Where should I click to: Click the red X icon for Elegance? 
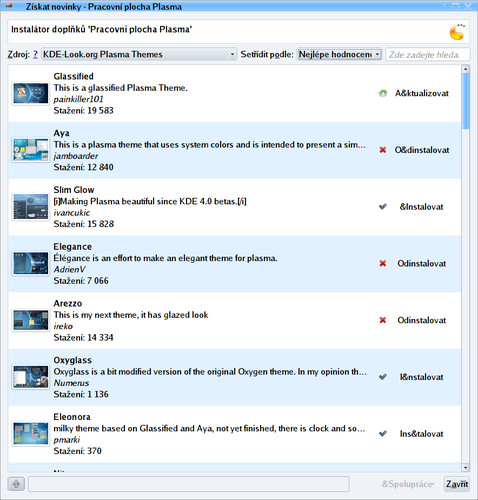(x=383, y=263)
